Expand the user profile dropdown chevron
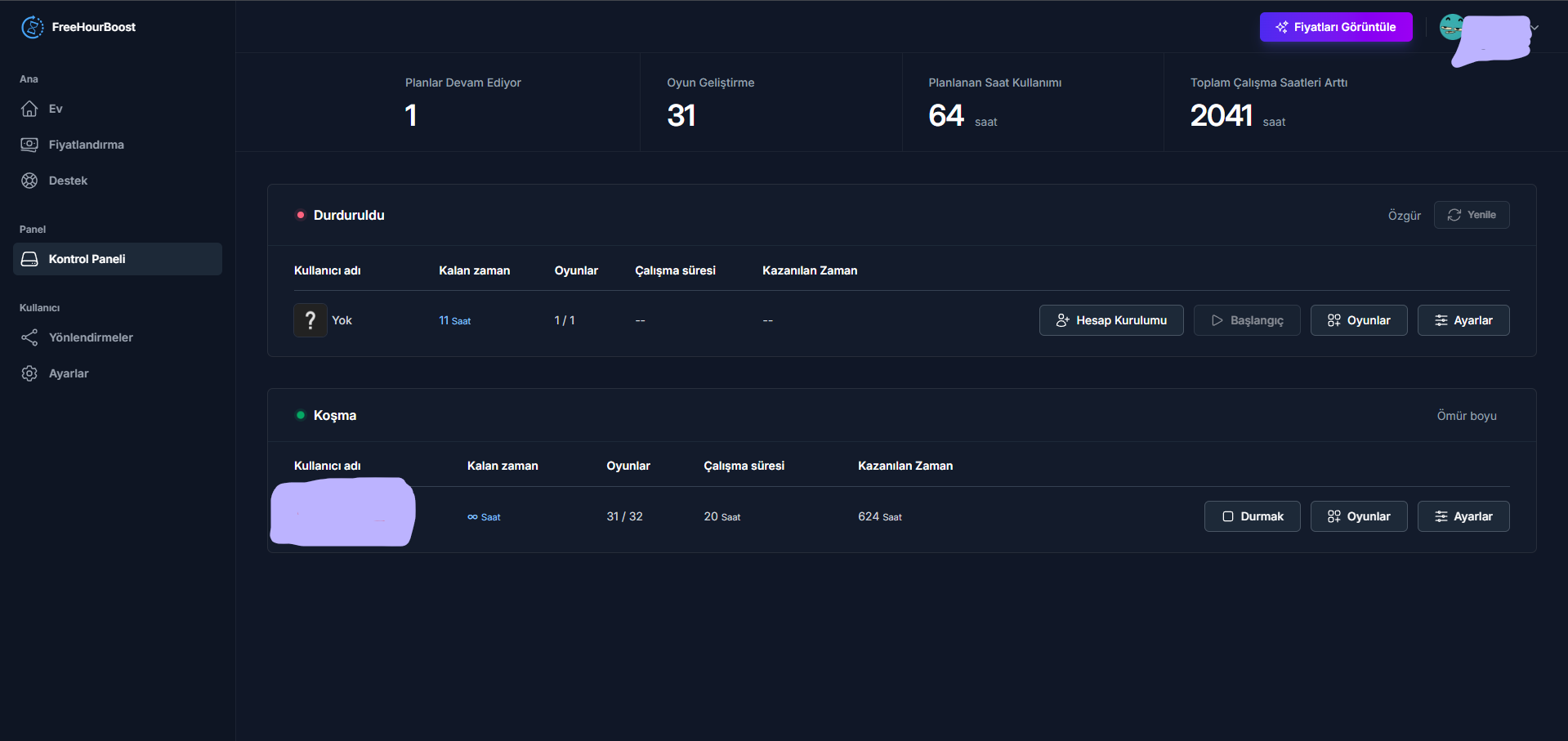 1534,27
